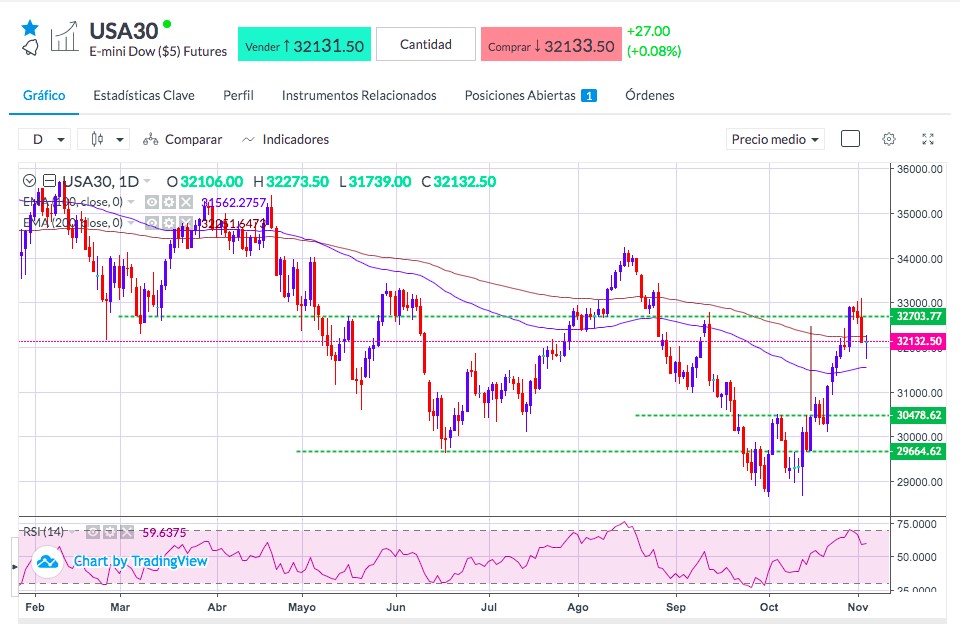Hide the EMA 100 indicator with eye icon
960x624 pixels.
point(152,202)
